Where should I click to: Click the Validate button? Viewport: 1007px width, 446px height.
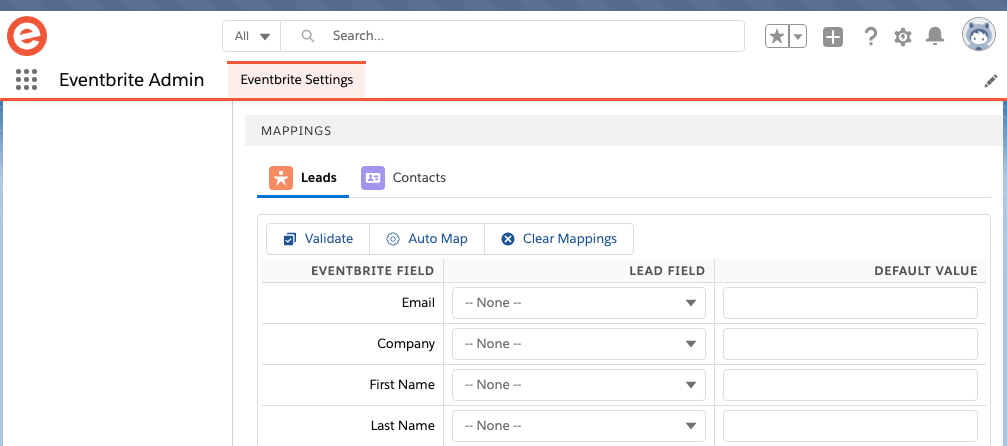click(x=319, y=239)
